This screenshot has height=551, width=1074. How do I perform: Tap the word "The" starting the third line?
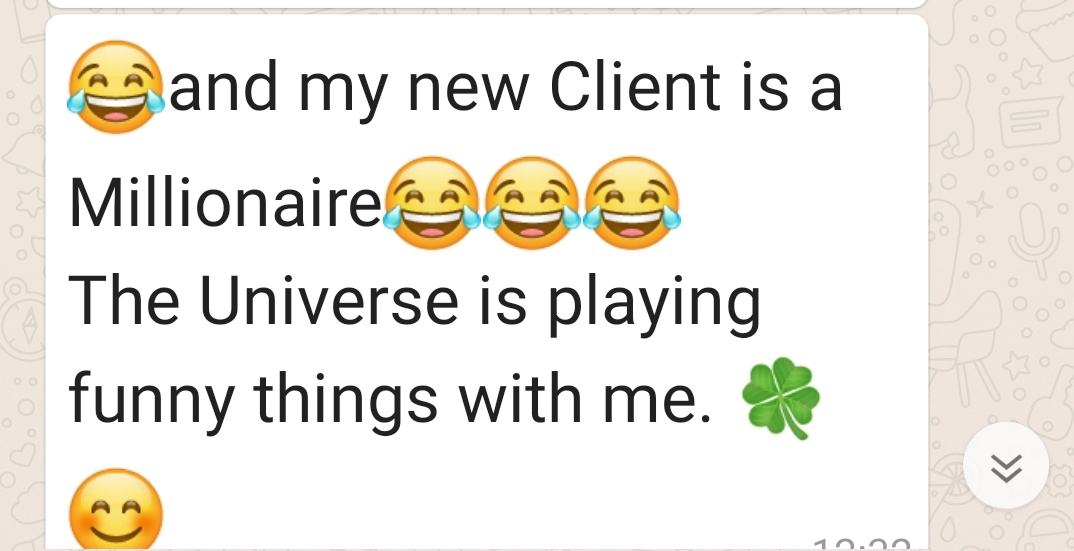125,301
